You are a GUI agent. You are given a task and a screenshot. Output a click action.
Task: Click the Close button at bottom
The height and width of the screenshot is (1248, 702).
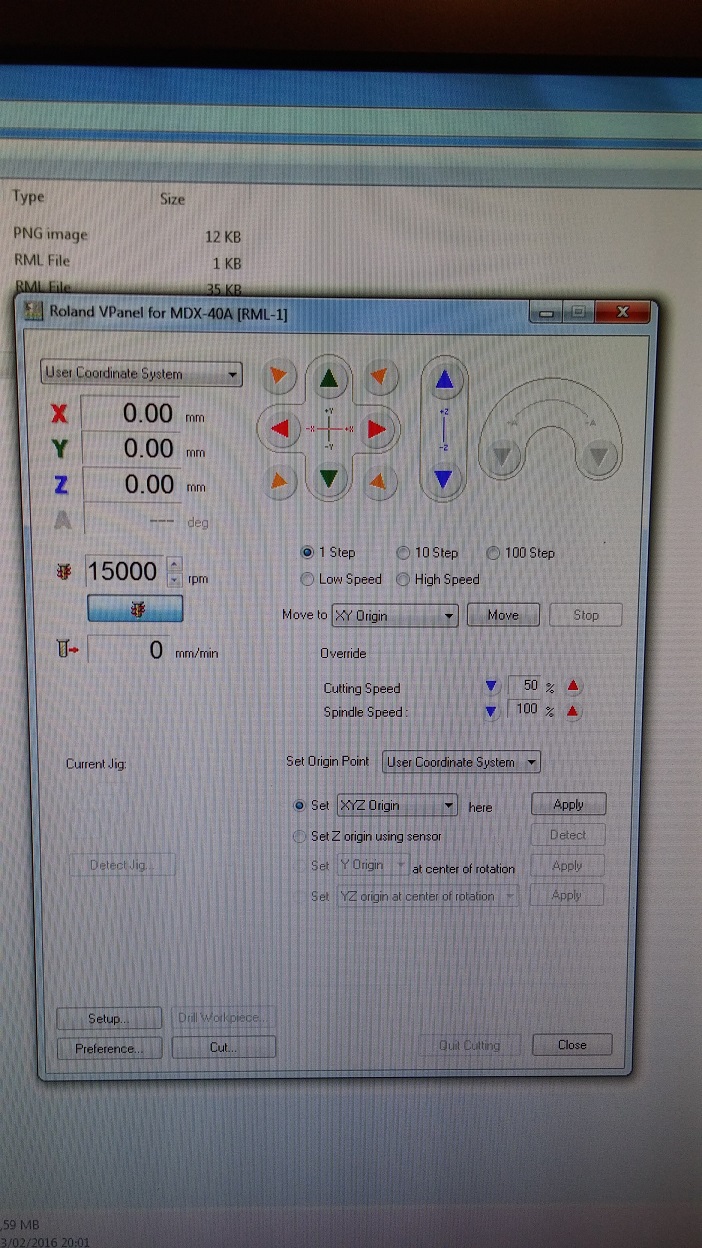[x=573, y=1044]
